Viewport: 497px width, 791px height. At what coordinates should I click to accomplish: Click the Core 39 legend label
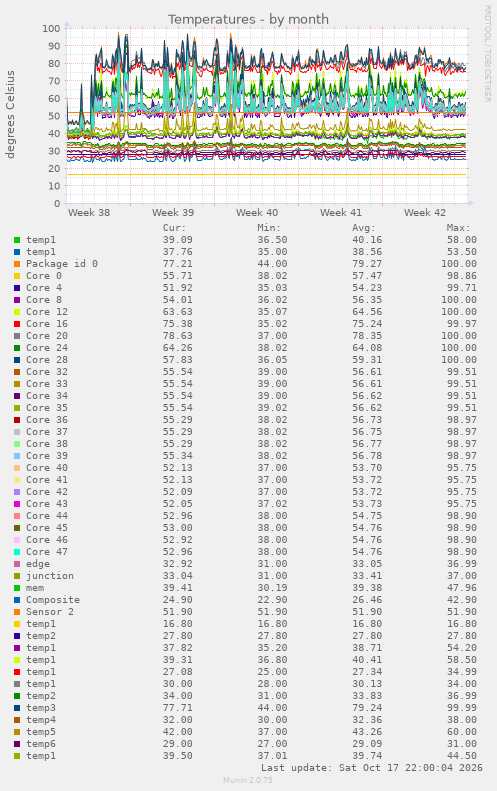pos(47,456)
